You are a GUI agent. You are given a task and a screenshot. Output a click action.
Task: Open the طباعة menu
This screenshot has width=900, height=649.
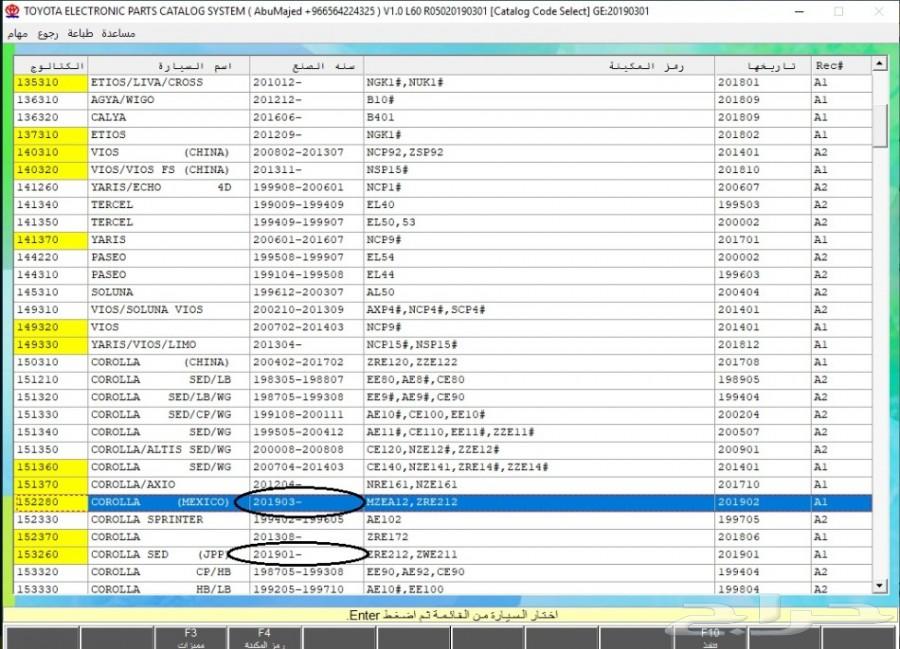(80, 34)
